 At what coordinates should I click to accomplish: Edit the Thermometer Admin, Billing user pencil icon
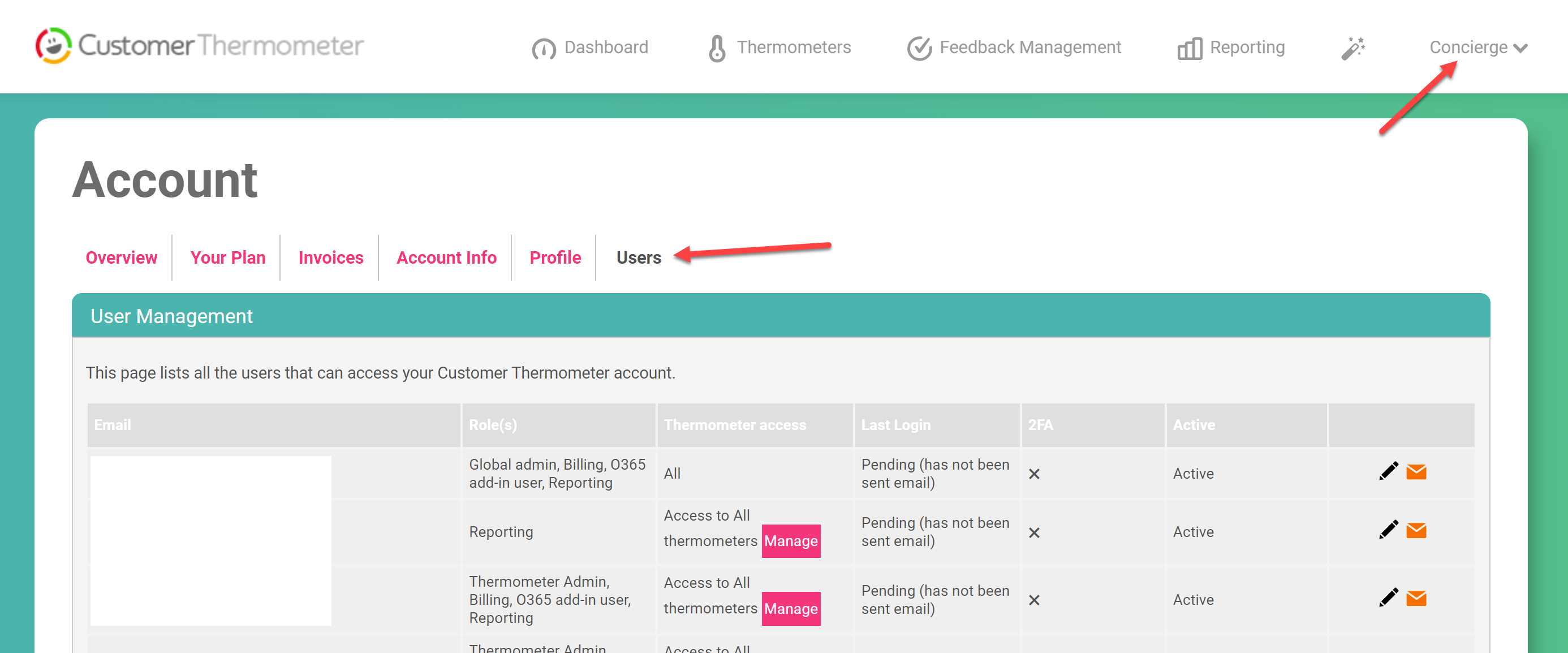(1389, 598)
